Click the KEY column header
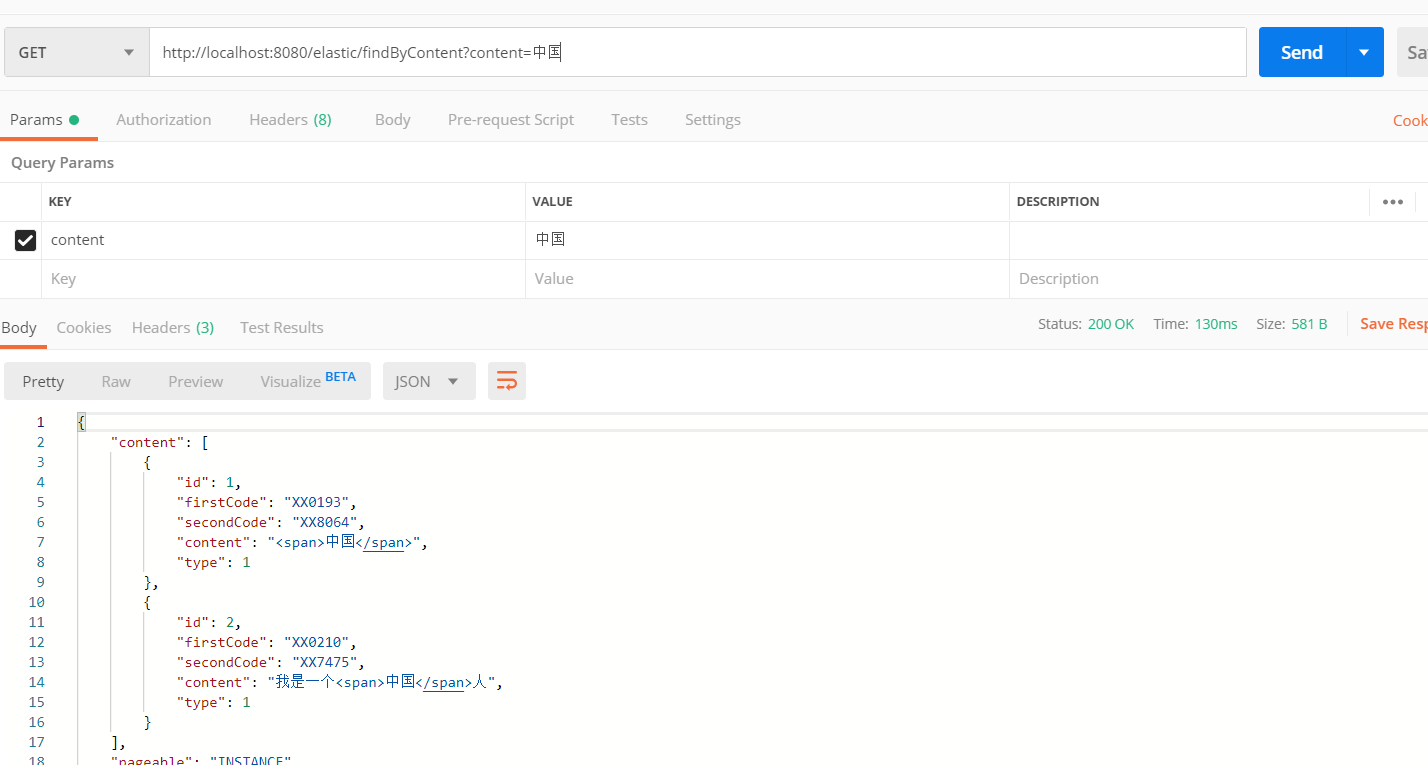The width and height of the screenshot is (1428, 765). click(x=60, y=201)
